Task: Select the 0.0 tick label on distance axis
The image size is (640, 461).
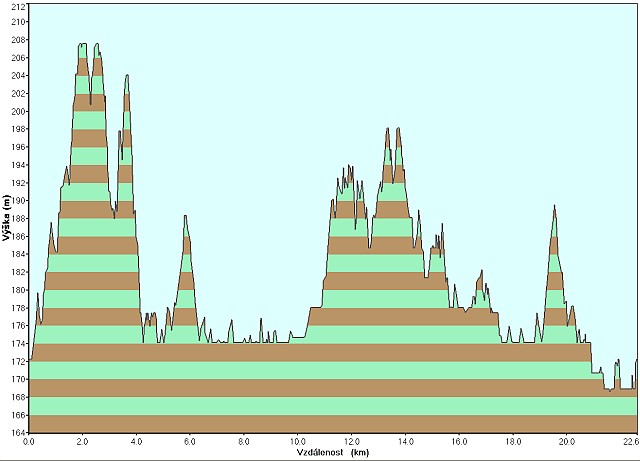Action: [x=29, y=441]
